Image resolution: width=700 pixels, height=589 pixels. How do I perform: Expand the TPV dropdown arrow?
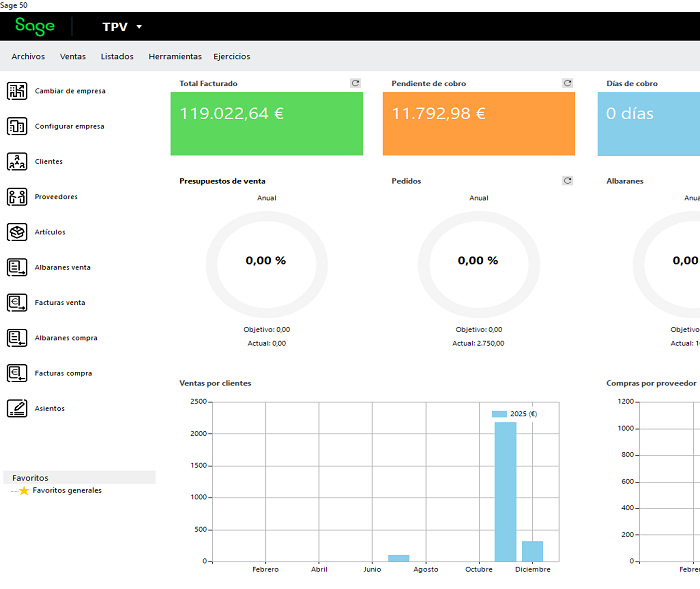139,27
